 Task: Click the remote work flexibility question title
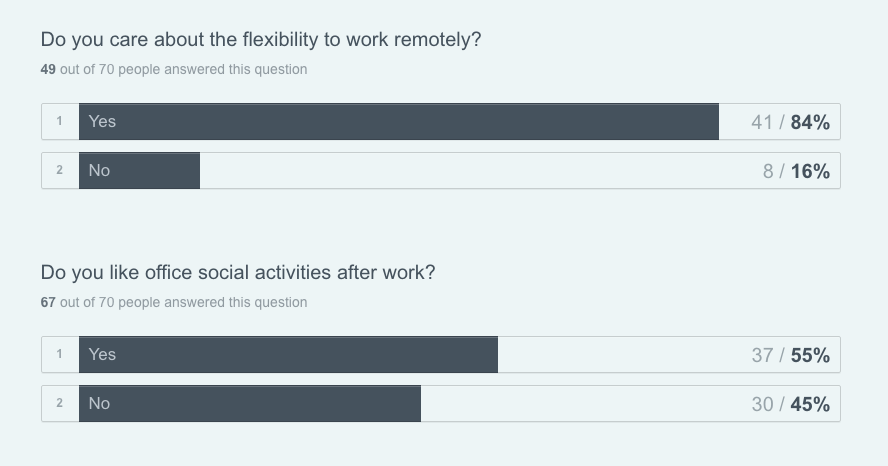click(x=261, y=40)
